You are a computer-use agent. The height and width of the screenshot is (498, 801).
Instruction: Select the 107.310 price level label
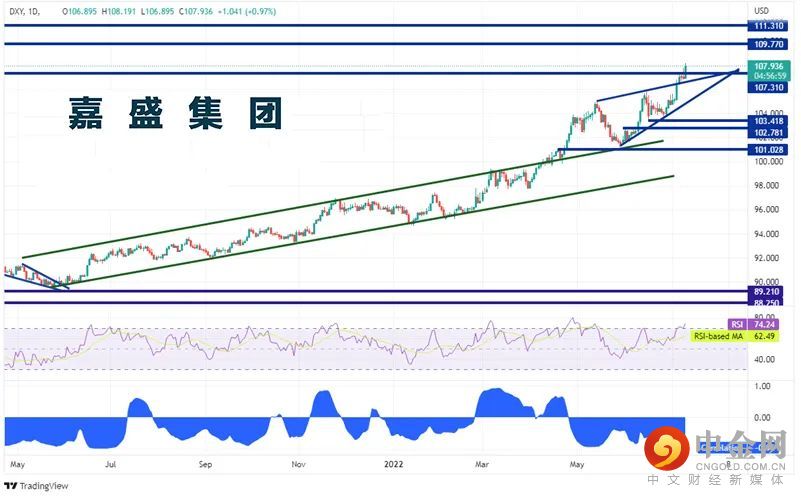click(x=768, y=87)
